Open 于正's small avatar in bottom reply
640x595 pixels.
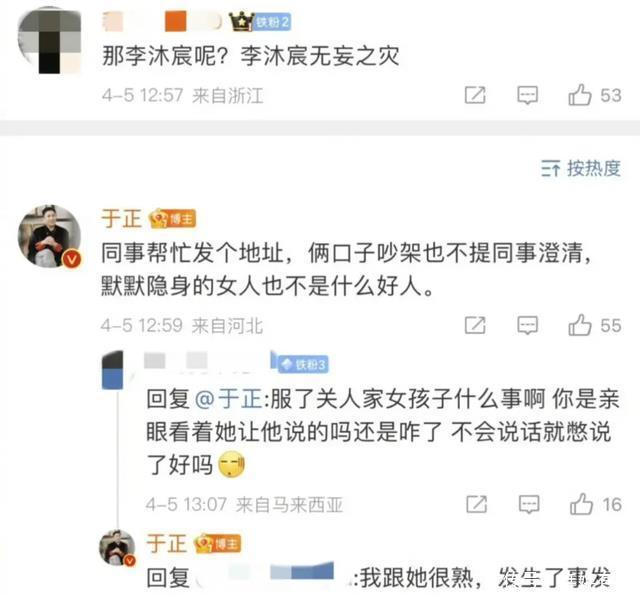[x=117, y=548]
